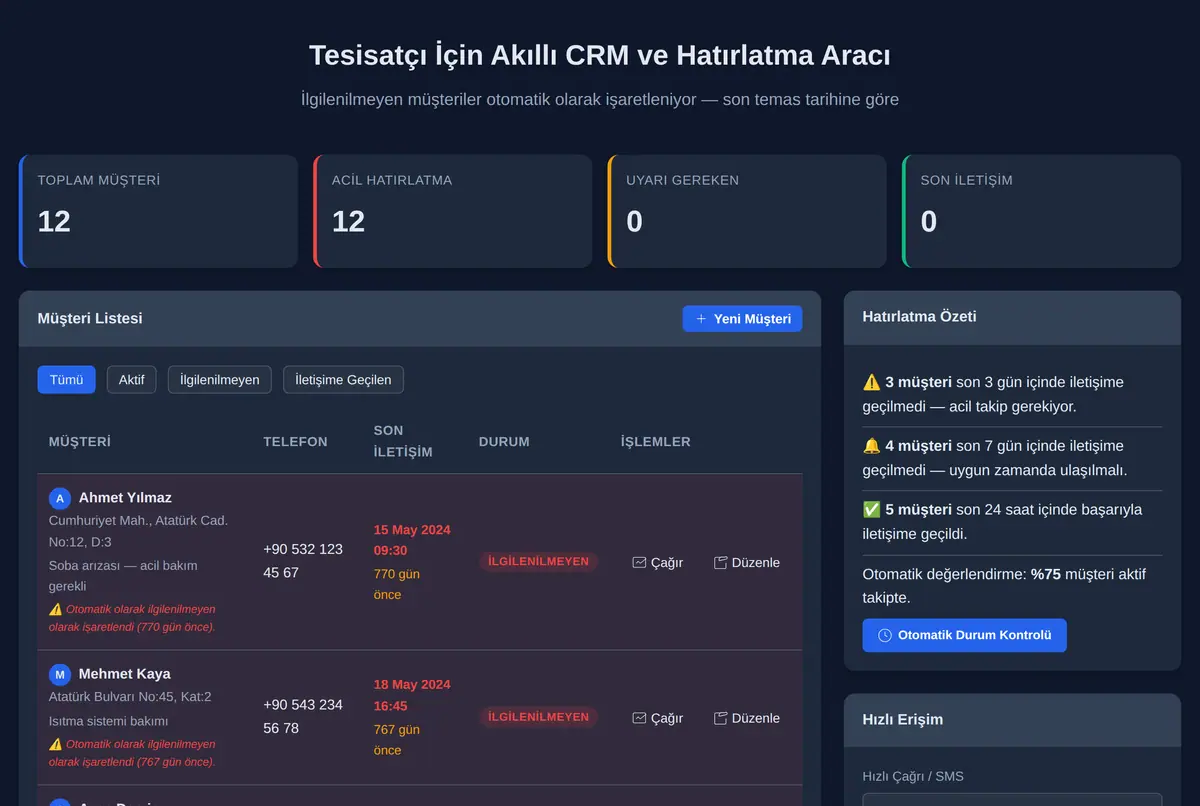Click the Düzenle icon in Ahmet Yılmaz row

(721, 562)
